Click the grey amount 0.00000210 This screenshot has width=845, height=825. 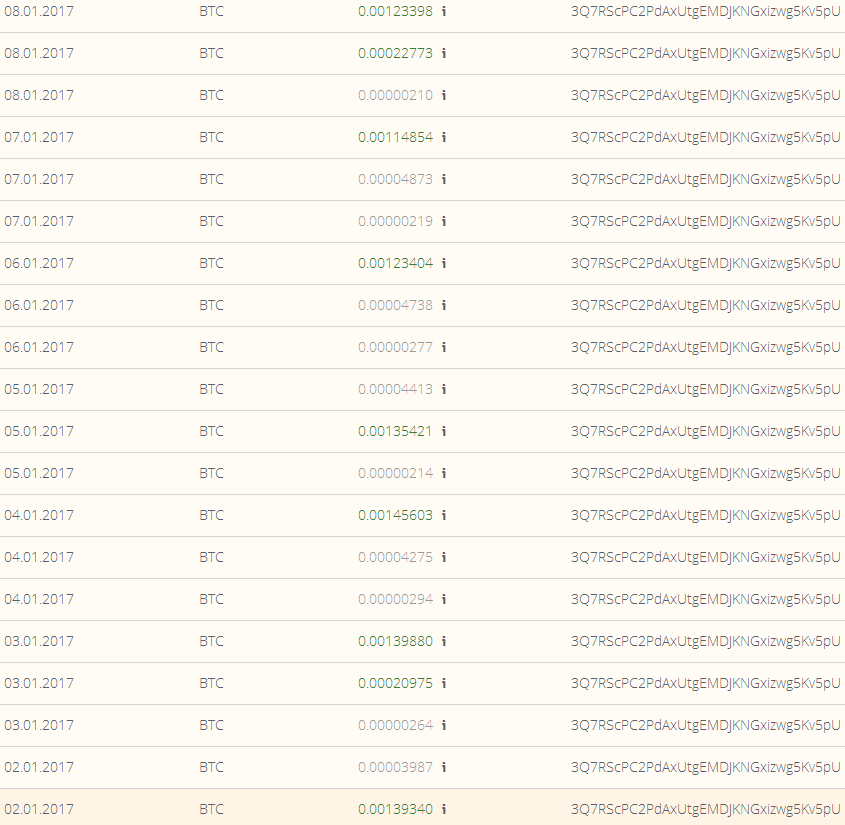pos(396,95)
